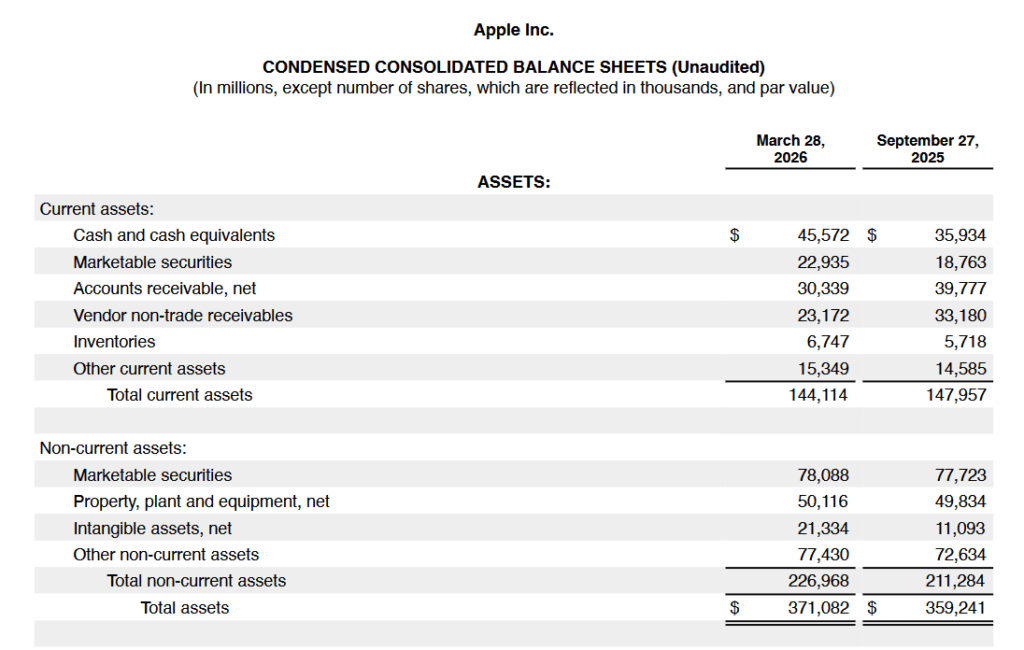Select the total non-current value 226,968
1024x650 pixels.
(x=818, y=581)
